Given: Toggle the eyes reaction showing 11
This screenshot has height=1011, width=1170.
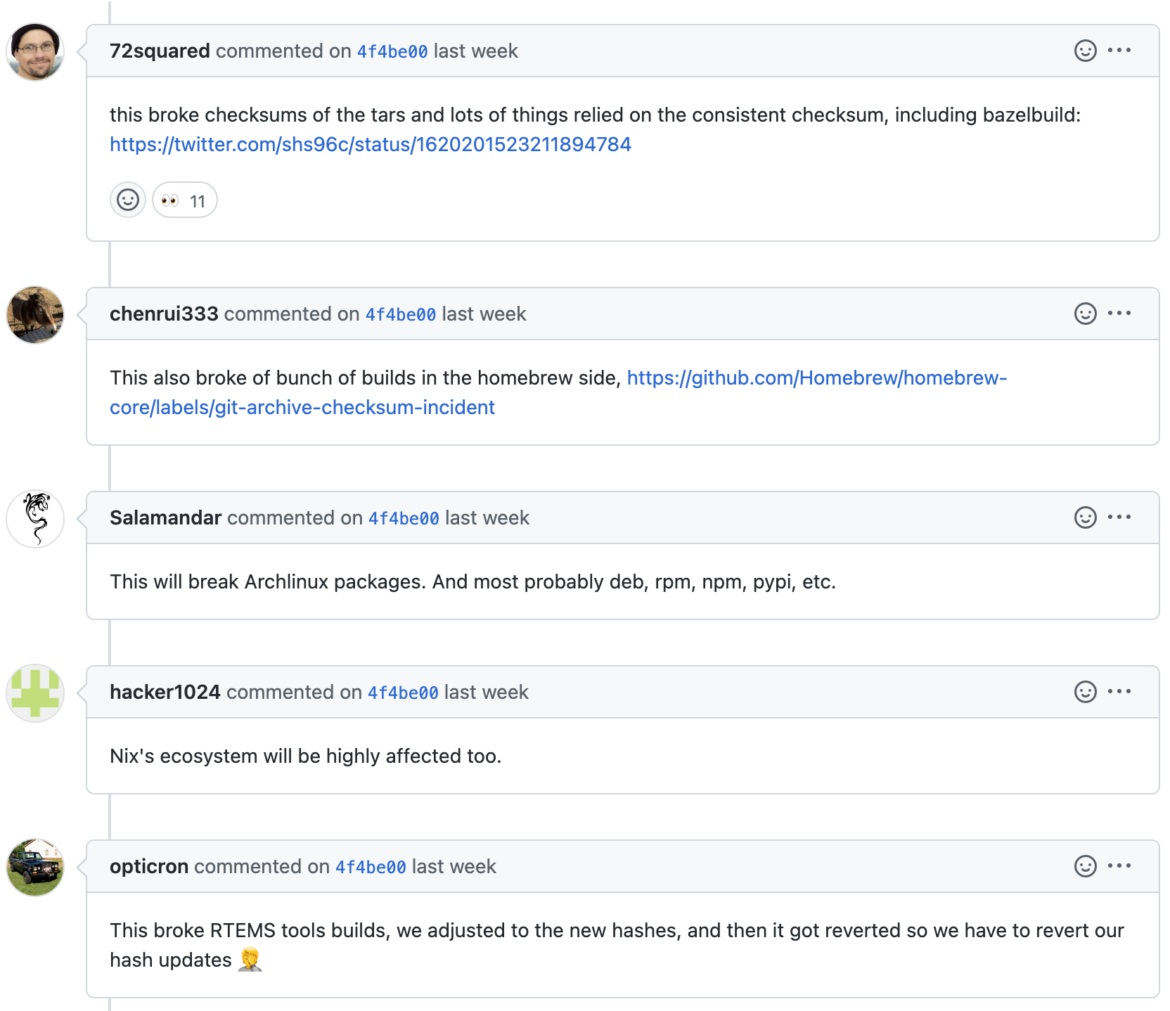Looking at the screenshot, I should (184, 199).
